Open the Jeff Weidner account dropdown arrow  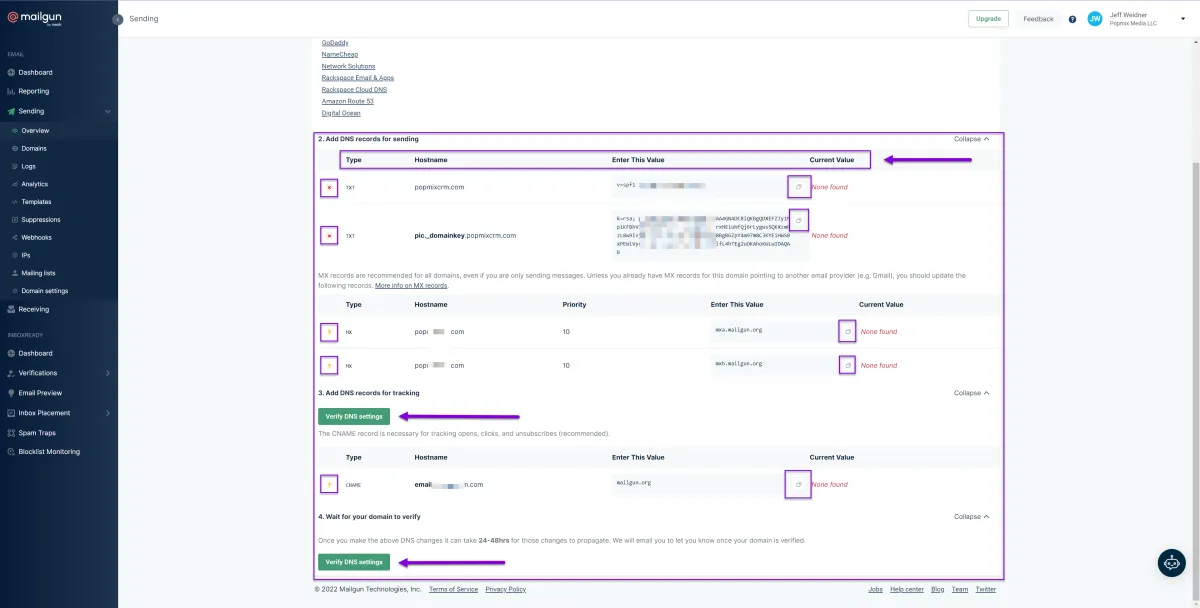[1182, 19]
